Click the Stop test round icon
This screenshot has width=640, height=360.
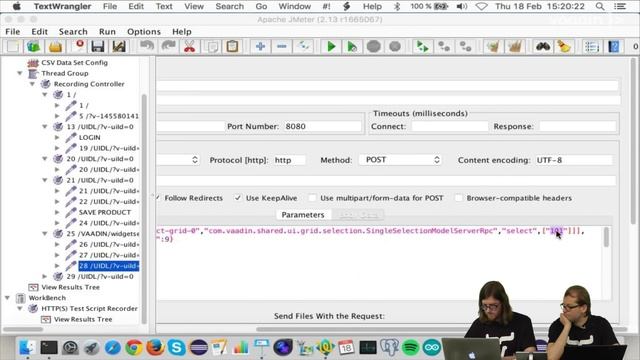[373, 47]
